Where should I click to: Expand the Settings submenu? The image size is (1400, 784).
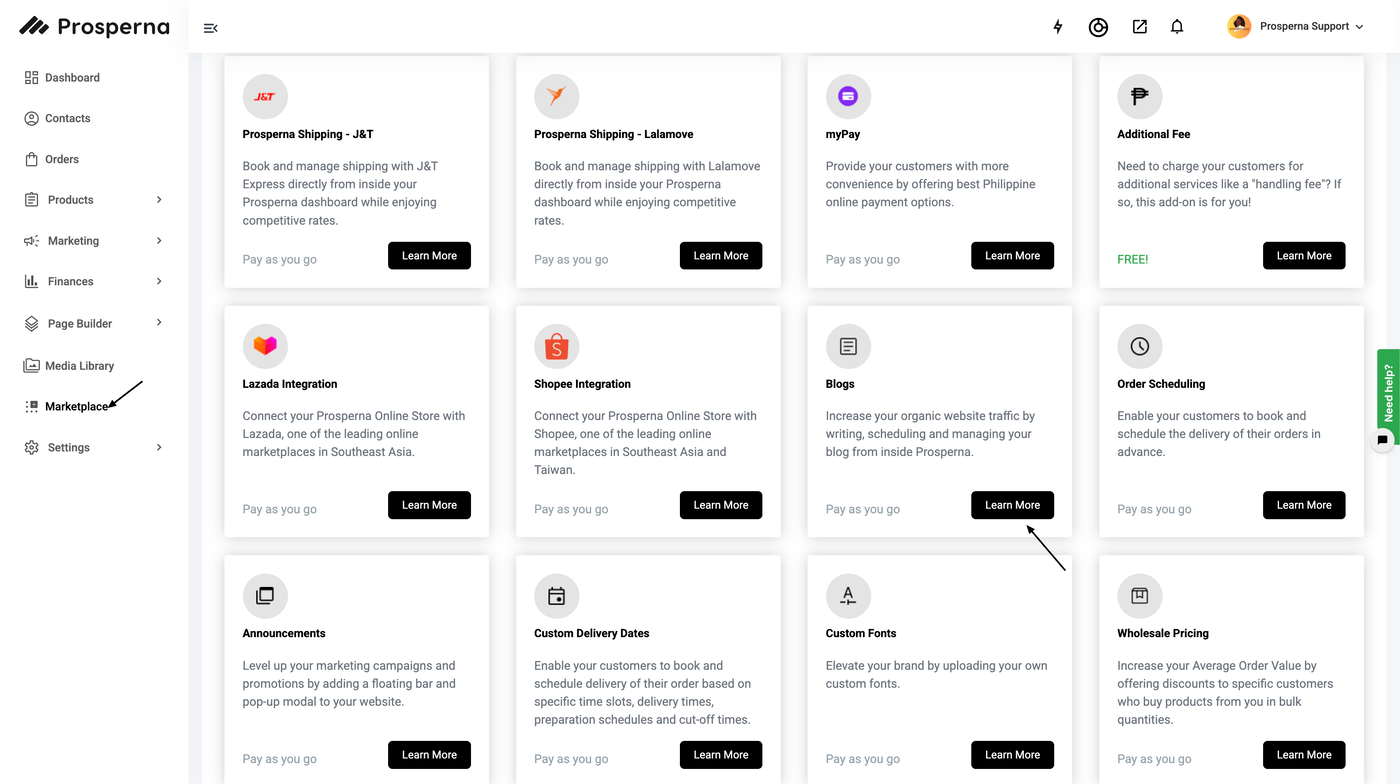[x=159, y=447]
